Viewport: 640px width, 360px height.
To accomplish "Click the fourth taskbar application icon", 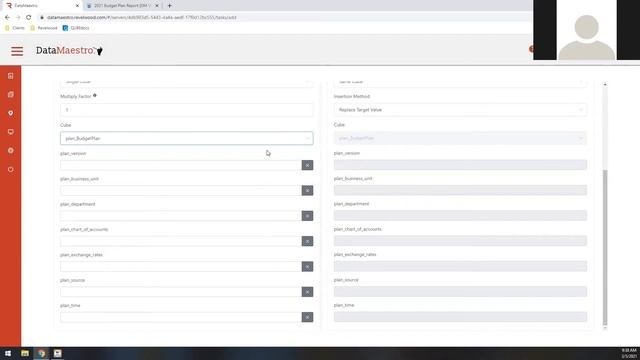I will coord(58,353).
